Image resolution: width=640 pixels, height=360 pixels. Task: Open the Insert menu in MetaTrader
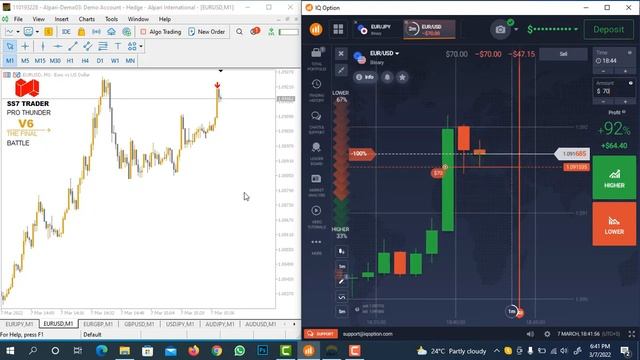pyautogui.click(x=62, y=19)
